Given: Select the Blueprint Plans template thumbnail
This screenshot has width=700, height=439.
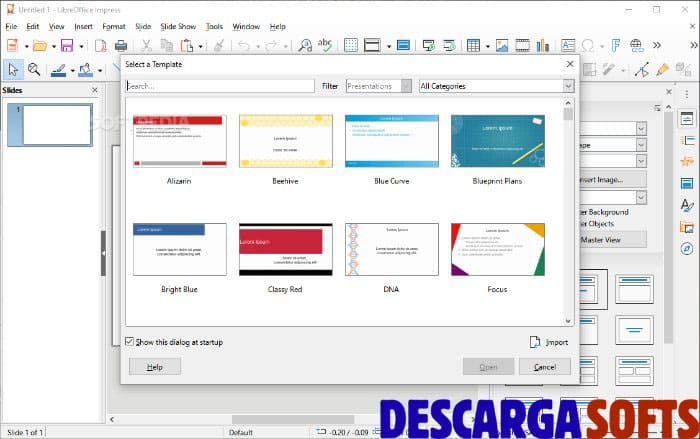Looking at the screenshot, I should pyautogui.click(x=498, y=141).
